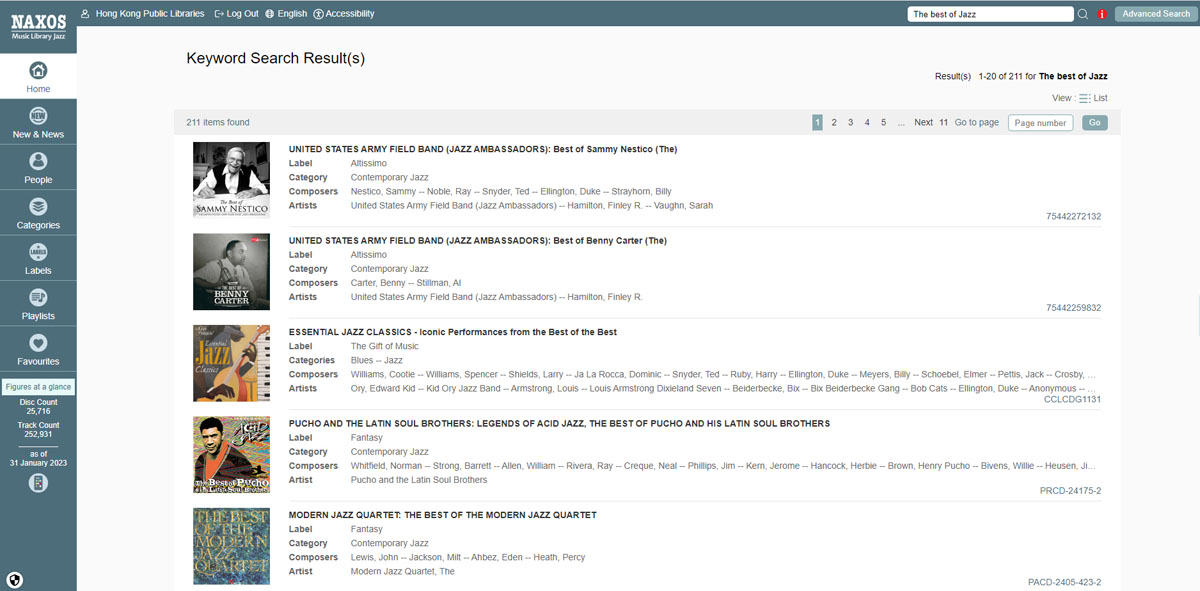Open the Accessibility options
This screenshot has height=591, width=1200.
pyautogui.click(x=344, y=14)
